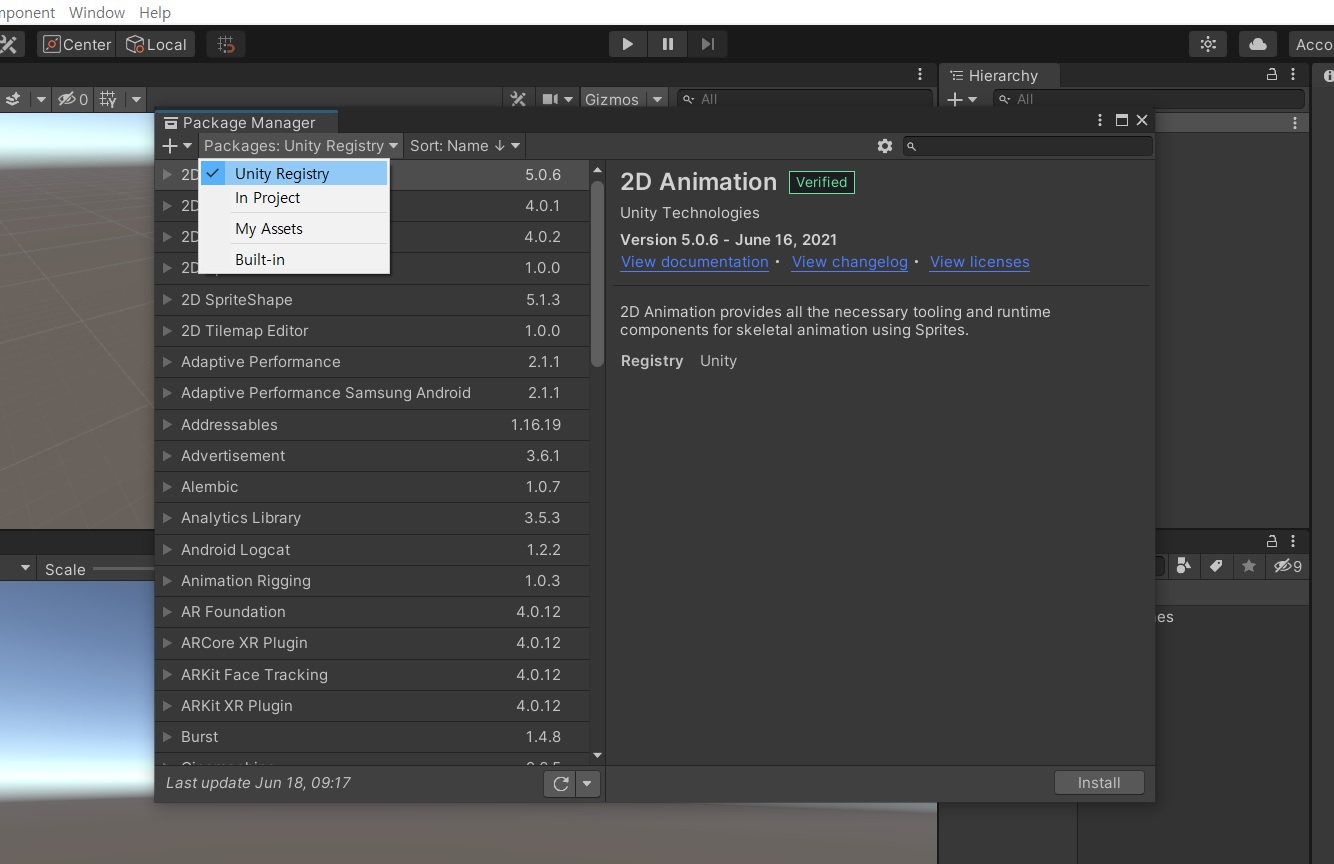Click the grid snapping icon in toolbar

226,44
